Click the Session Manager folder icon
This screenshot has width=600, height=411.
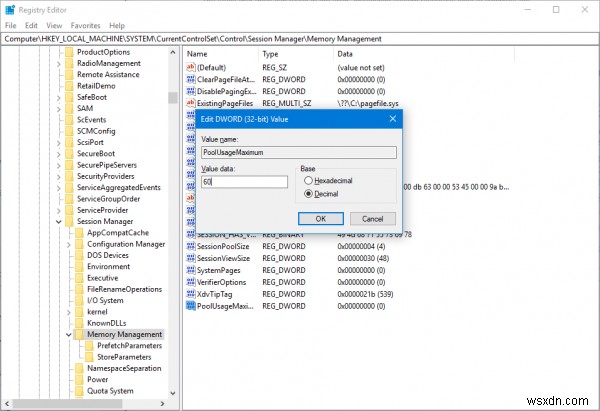(x=69, y=221)
